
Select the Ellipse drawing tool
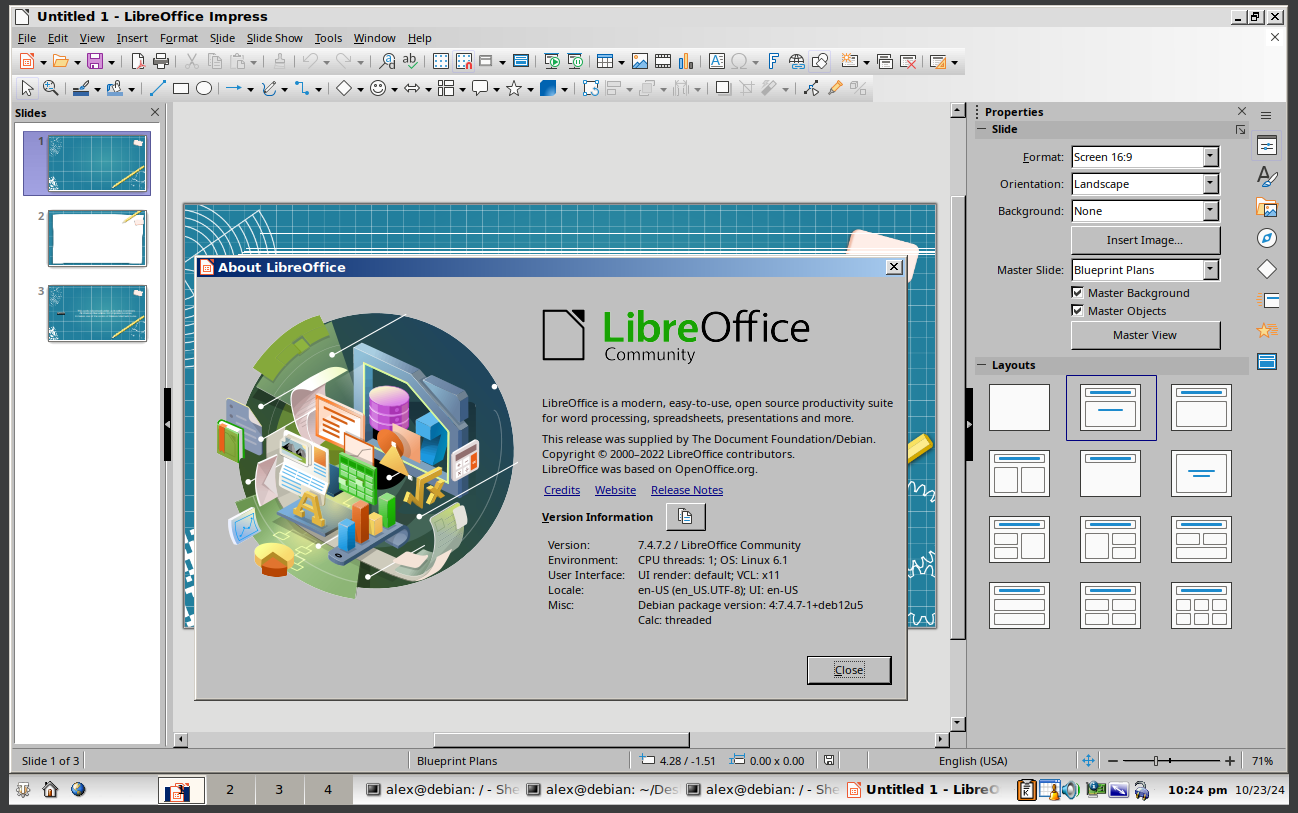click(204, 88)
